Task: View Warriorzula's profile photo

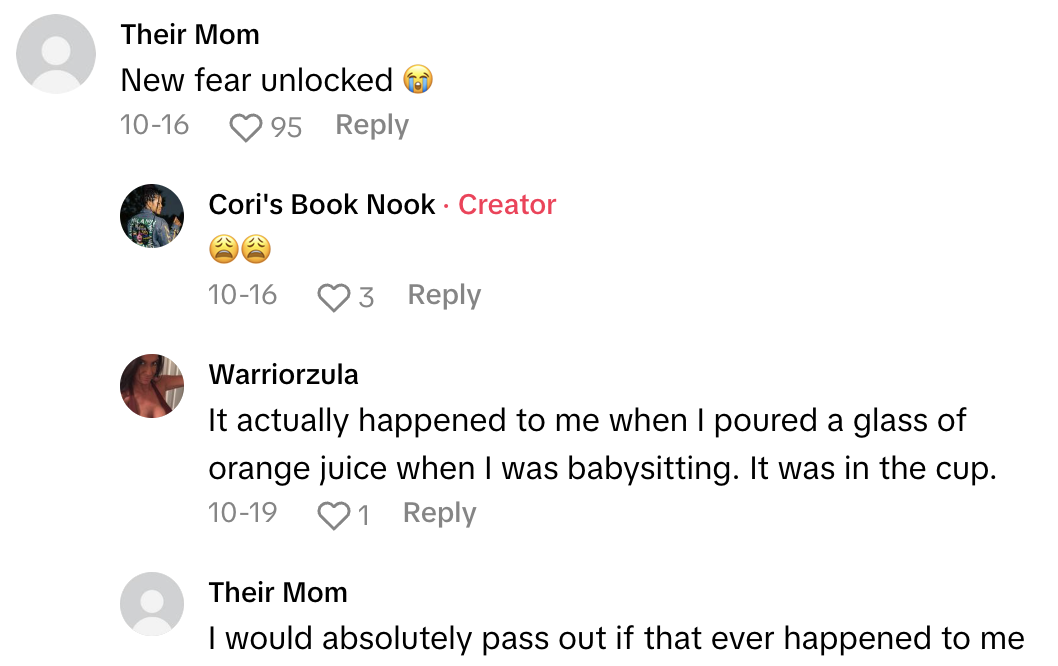Action: tap(152, 386)
